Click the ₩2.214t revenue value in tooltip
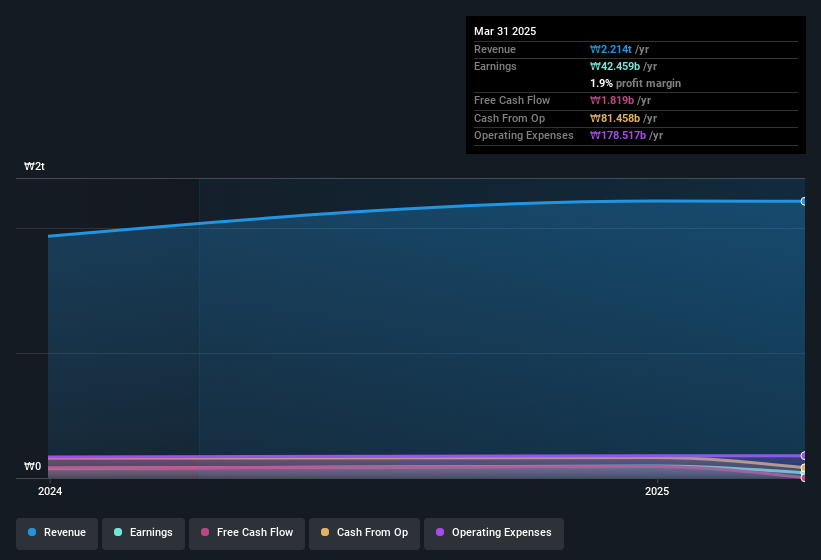The height and width of the screenshot is (560, 821). click(611, 49)
